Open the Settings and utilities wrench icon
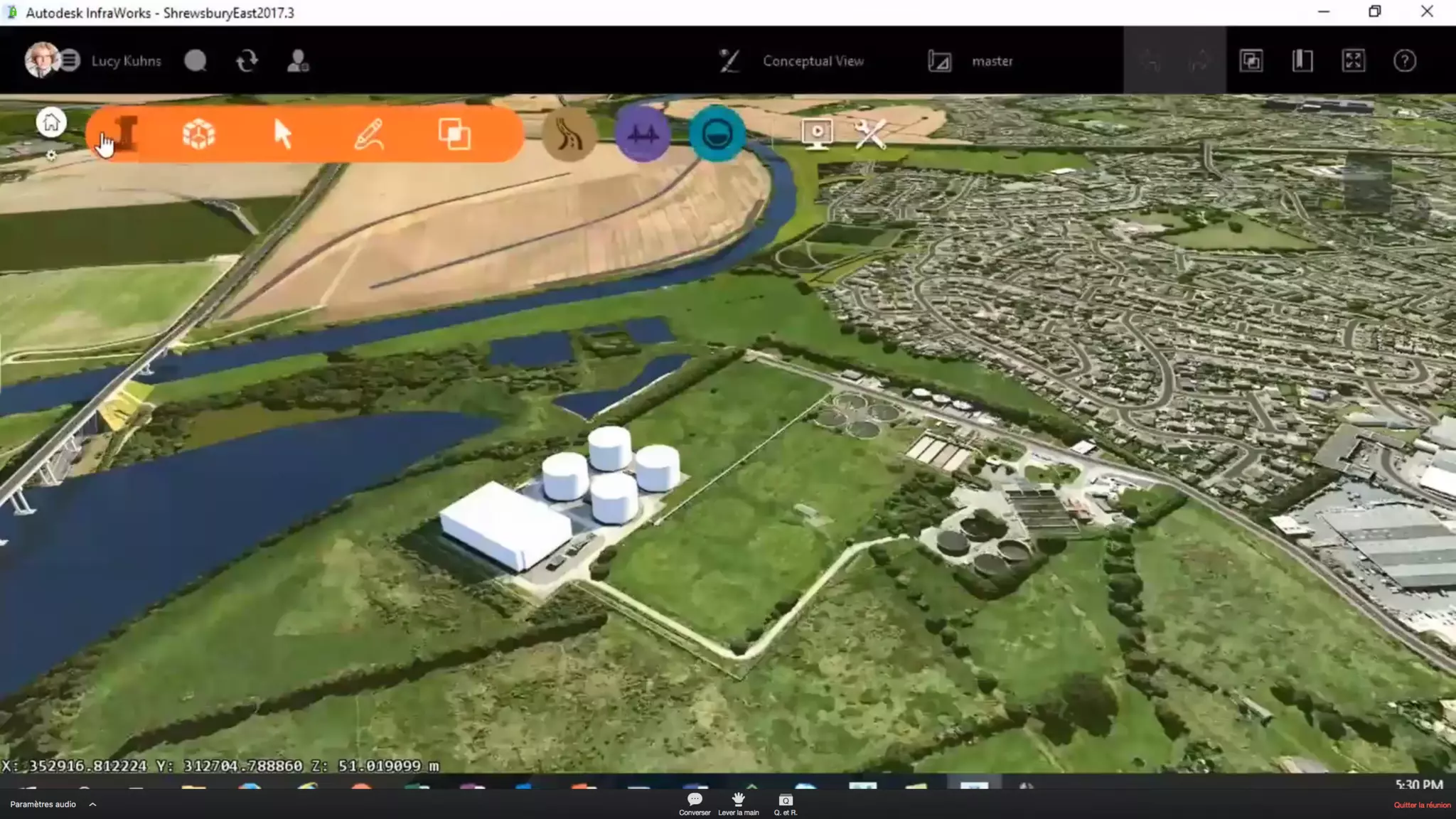 coord(870,133)
